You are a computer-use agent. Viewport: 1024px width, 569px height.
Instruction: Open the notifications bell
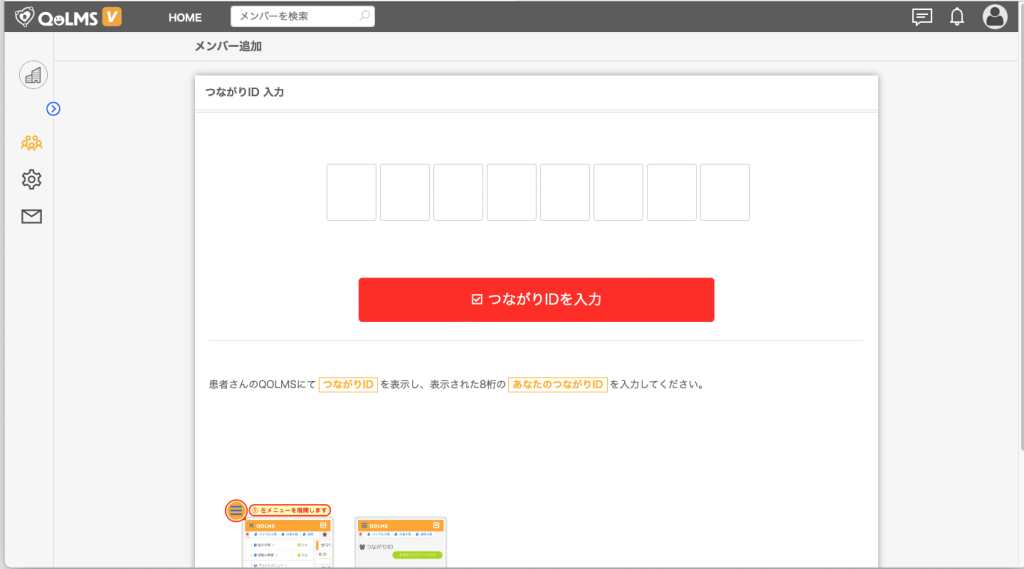point(957,17)
